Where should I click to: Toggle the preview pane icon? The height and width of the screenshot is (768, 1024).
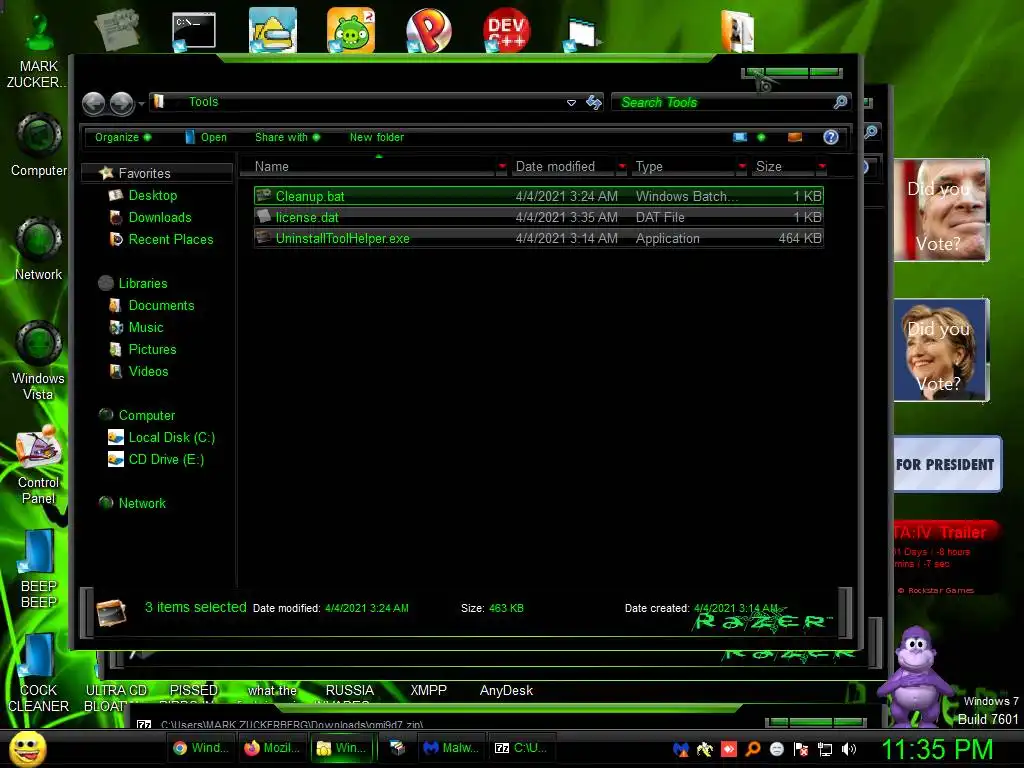coord(795,137)
